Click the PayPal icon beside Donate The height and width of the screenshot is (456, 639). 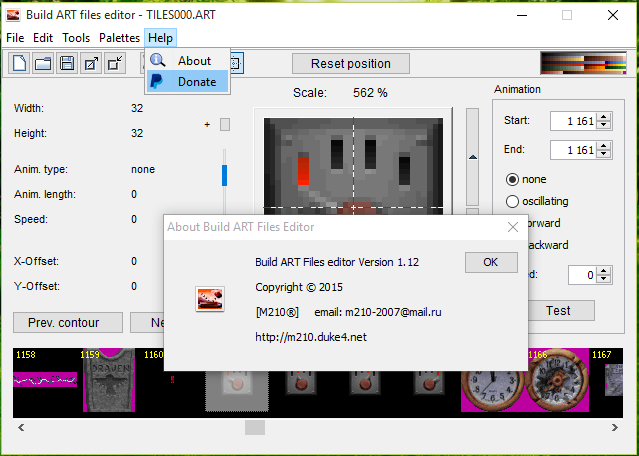coord(157,82)
